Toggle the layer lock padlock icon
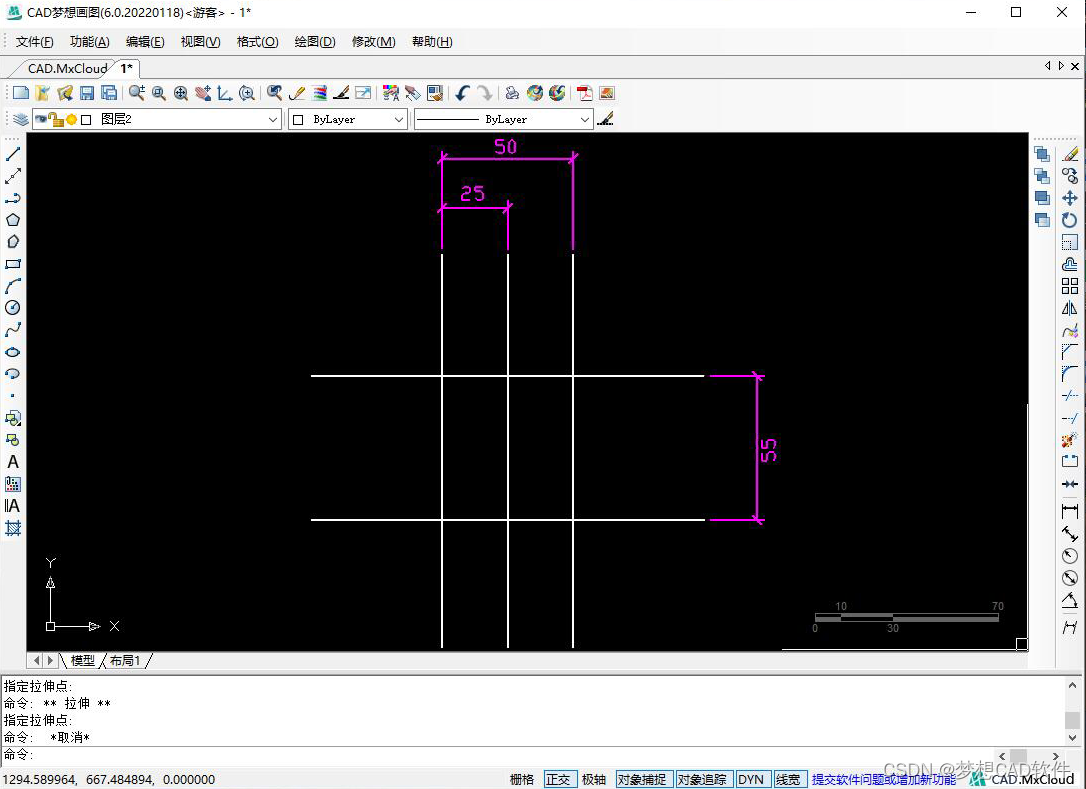Image resolution: width=1086 pixels, height=789 pixels. pyautogui.click(x=55, y=119)
